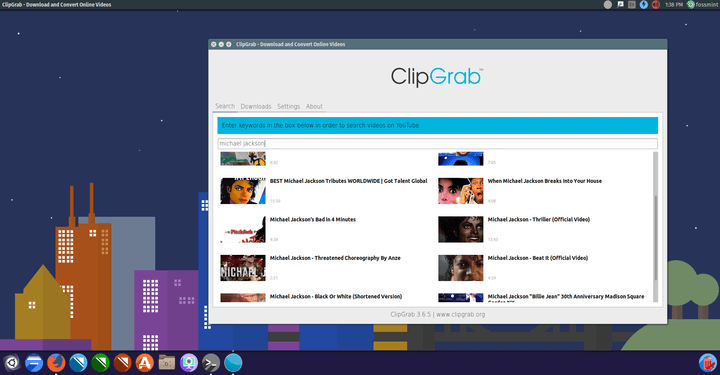Viewport: 720px width, 375px height.
Task: Switch to the Downloads tab
Action: click(x=256, y=106)
